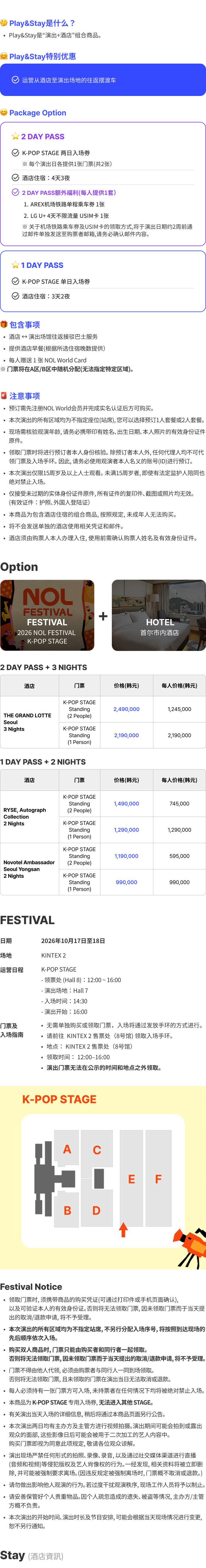Click the check circle for 酒店住宿：3天2夜
Image resolution: width=206 pixels, height=1568 pixels.
coord(15,296)
